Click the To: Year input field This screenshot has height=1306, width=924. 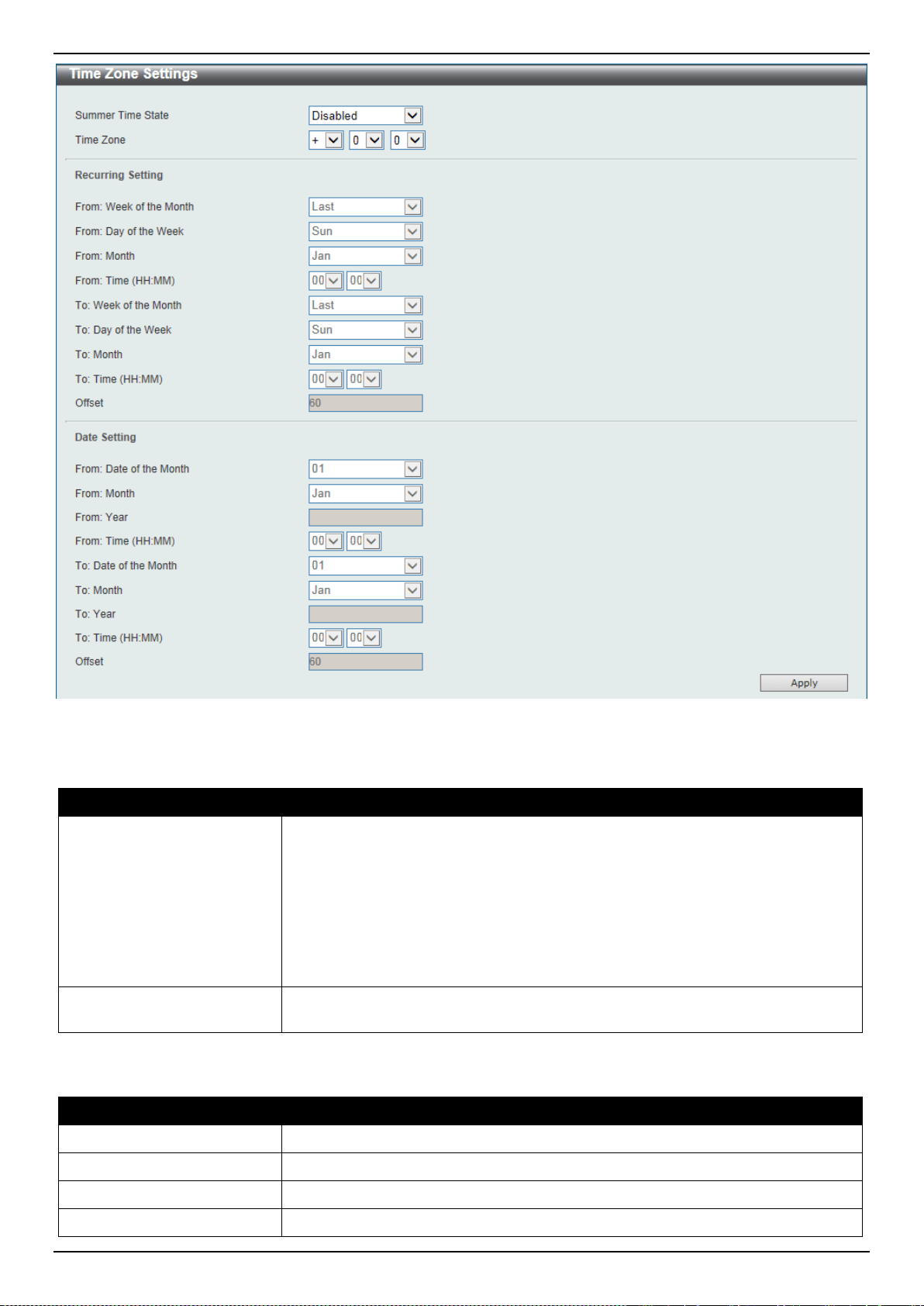point(365,614)
